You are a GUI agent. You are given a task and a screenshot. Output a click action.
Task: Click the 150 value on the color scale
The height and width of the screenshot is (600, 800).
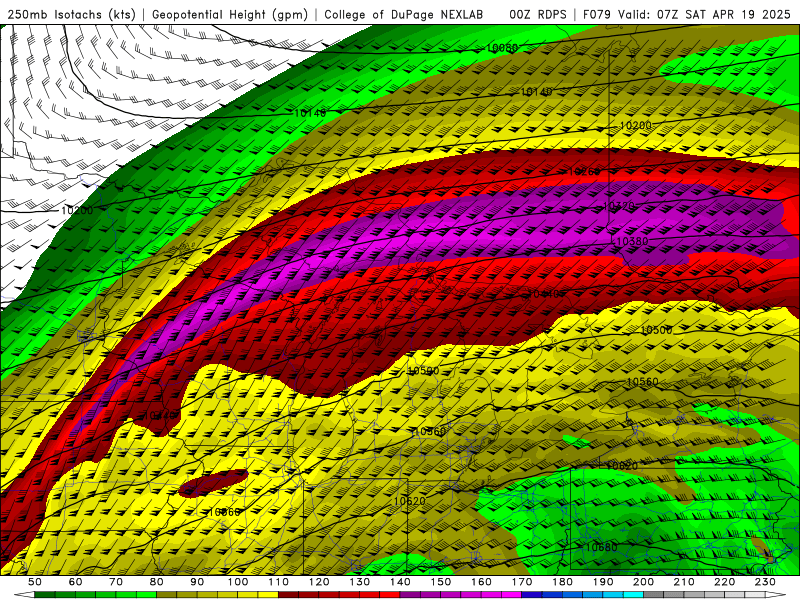[x=440, y=582]
